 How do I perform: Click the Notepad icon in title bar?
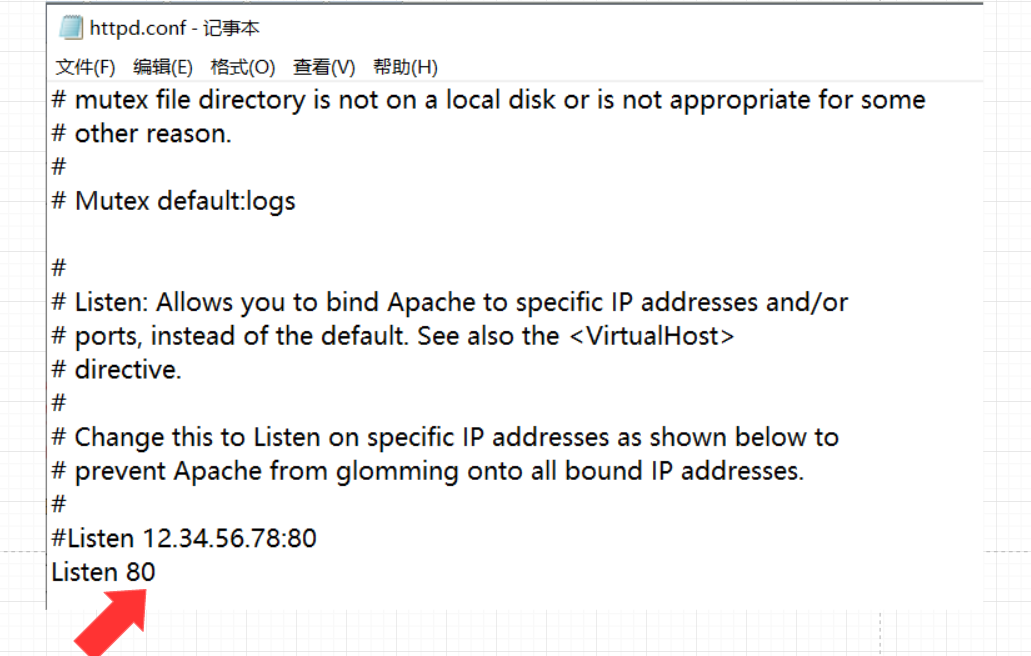[x=71, y=28]
